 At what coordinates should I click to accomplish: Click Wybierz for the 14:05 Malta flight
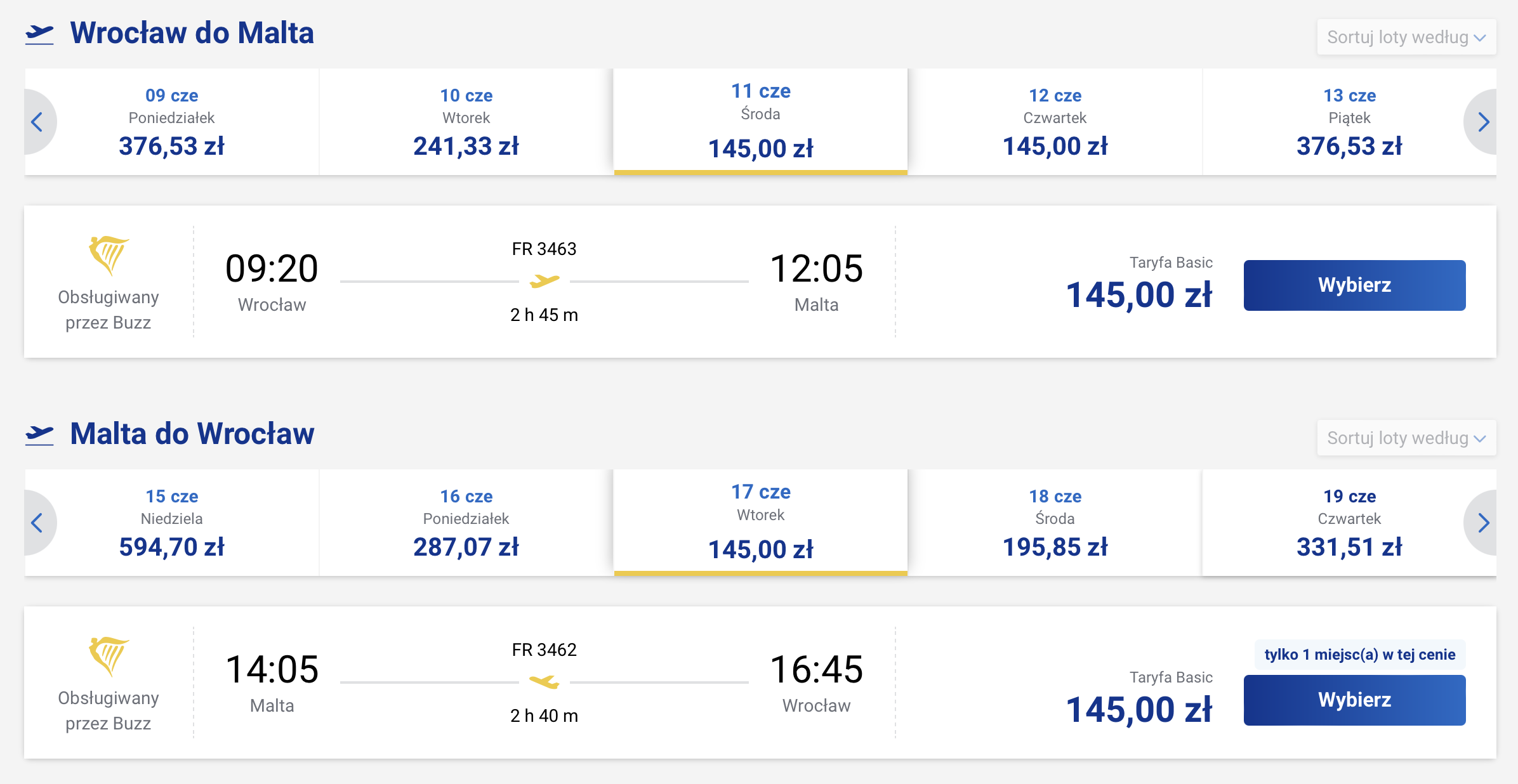(1354, 700)
